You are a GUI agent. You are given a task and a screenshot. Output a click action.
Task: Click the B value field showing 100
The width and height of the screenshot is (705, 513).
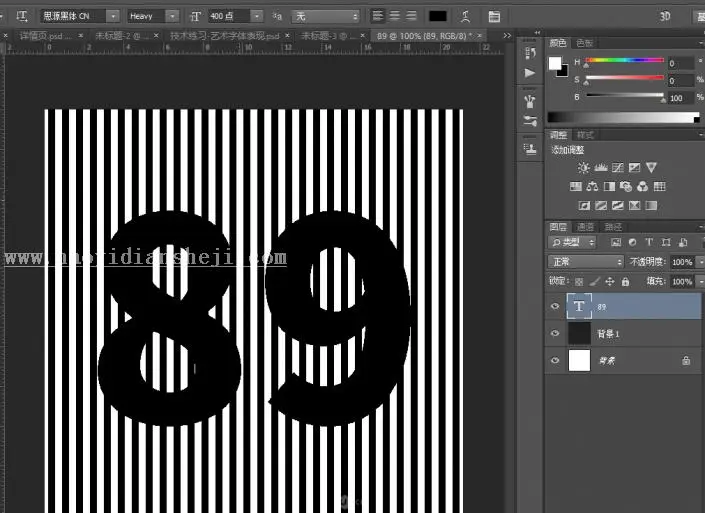pos(680,98)
